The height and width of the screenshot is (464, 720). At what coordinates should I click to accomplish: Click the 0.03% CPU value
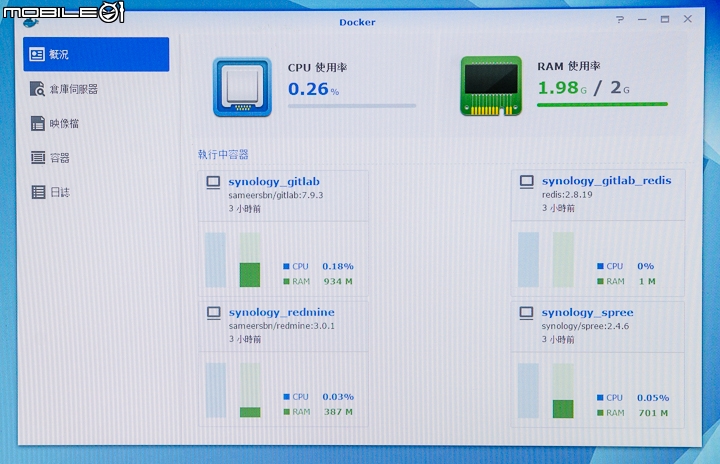338,397
